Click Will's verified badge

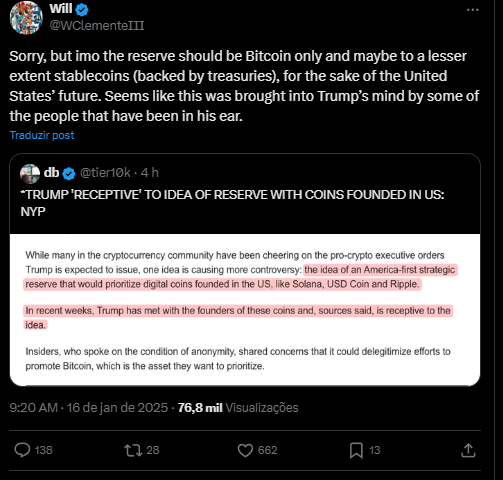82,10
